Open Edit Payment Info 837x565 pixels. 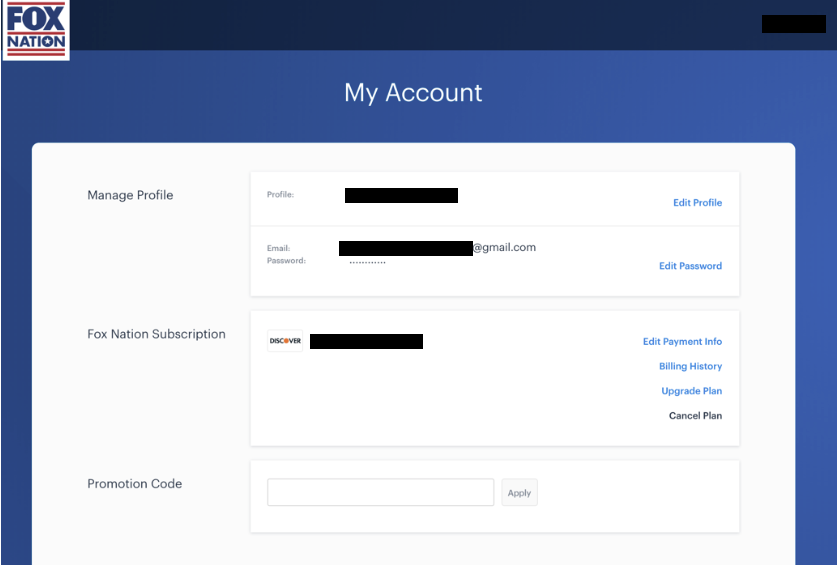[682, 342]
